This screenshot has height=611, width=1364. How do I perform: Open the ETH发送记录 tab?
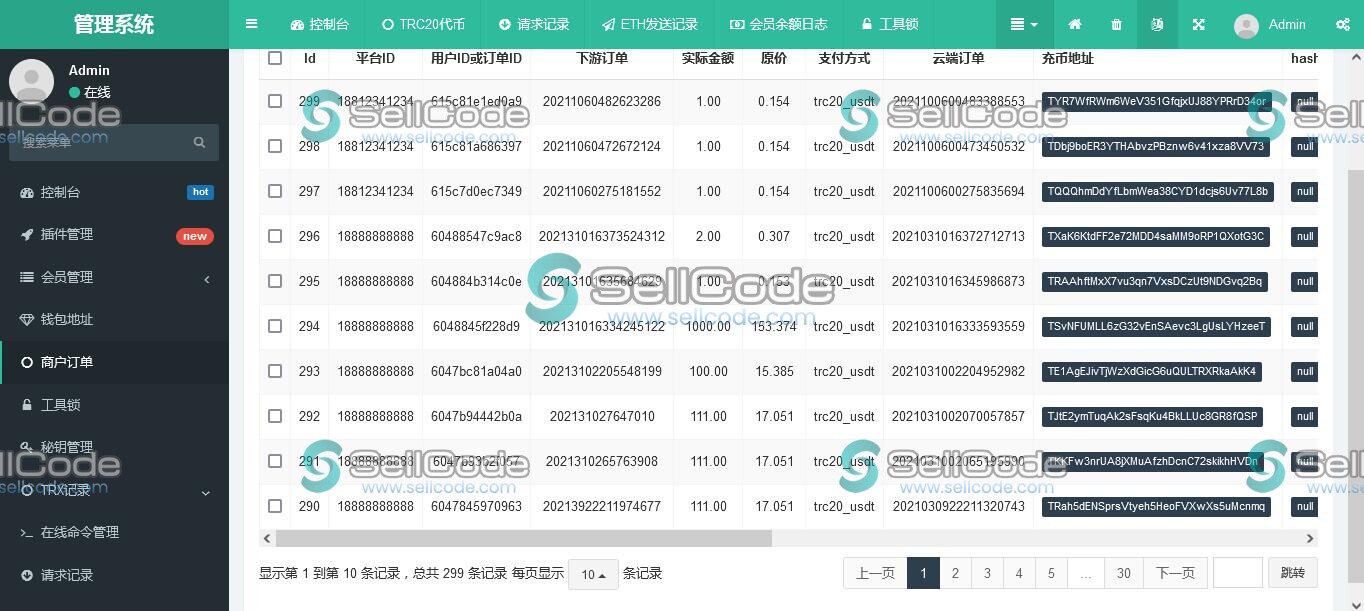(650, 24)
